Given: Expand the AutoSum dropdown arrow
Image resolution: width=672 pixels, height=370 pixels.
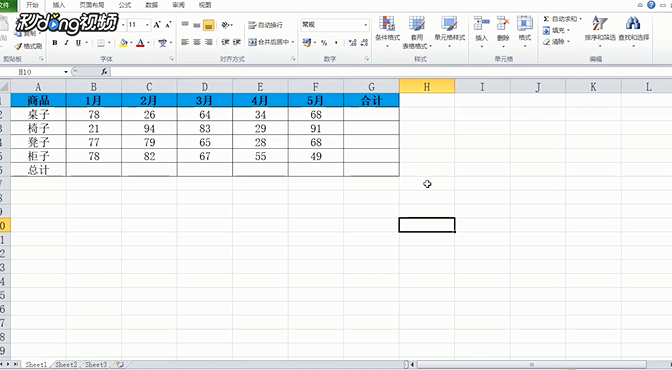Looking at the screenshot, I should tap(581, 19).
